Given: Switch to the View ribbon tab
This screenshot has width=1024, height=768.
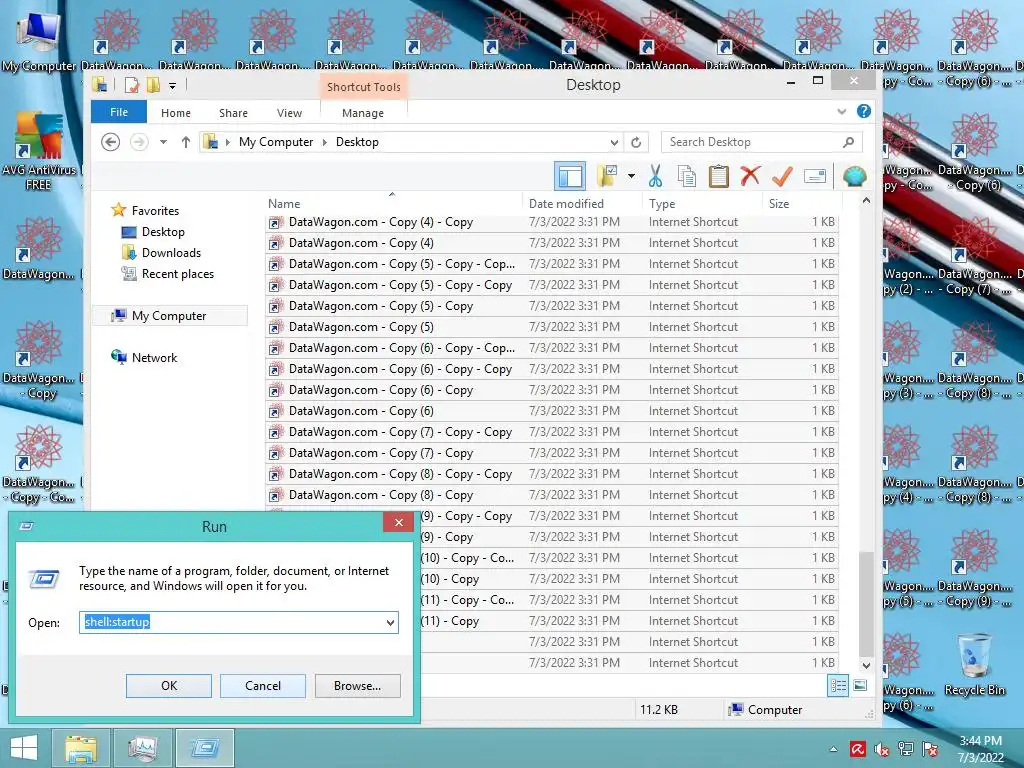Looking at the screenshot, I should [289, 112].
